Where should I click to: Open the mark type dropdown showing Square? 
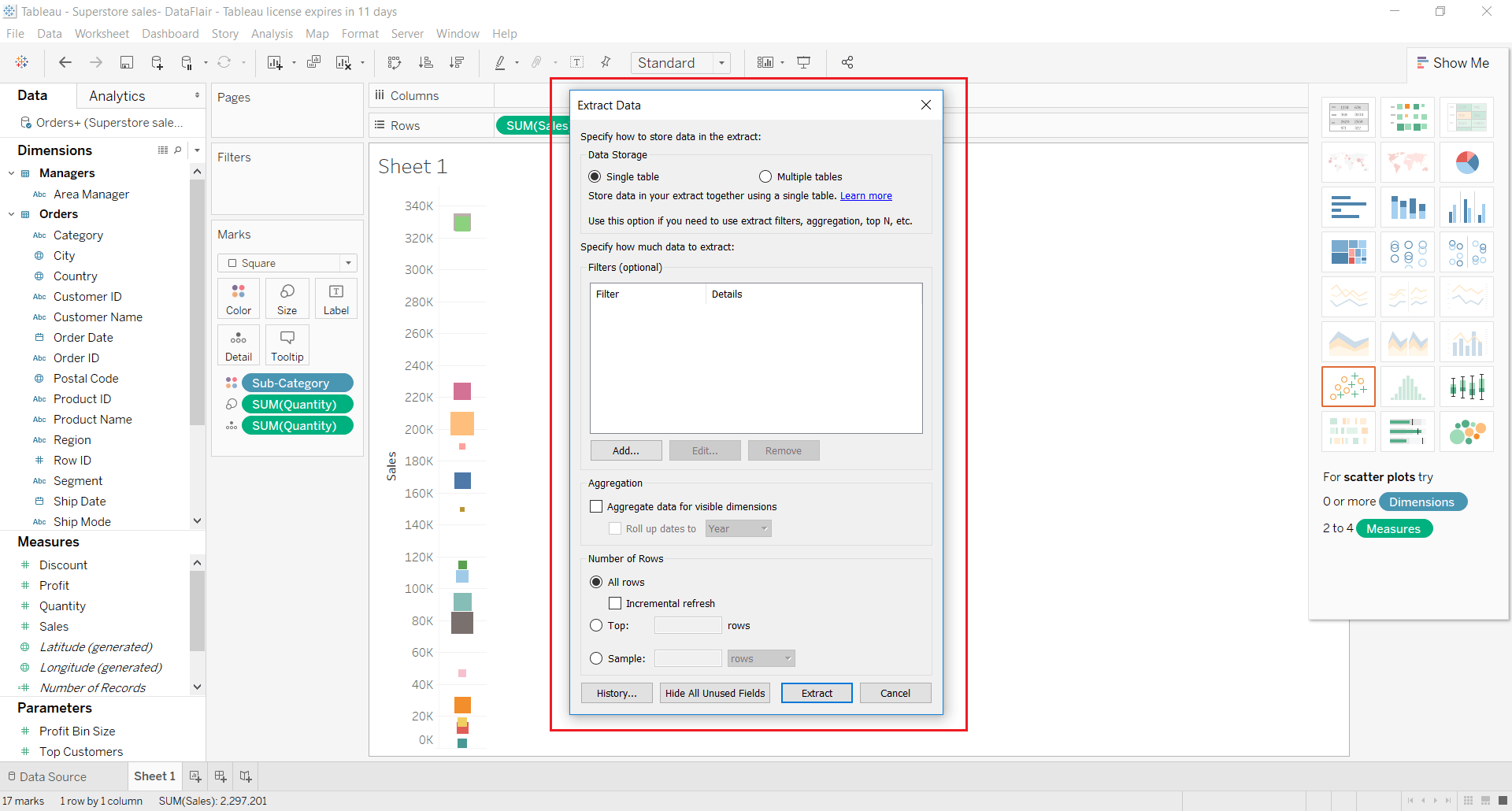point(348,263)
